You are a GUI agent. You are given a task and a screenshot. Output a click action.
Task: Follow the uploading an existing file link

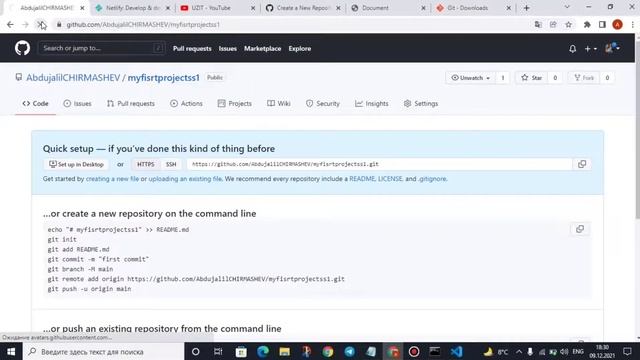click(185, 179)
